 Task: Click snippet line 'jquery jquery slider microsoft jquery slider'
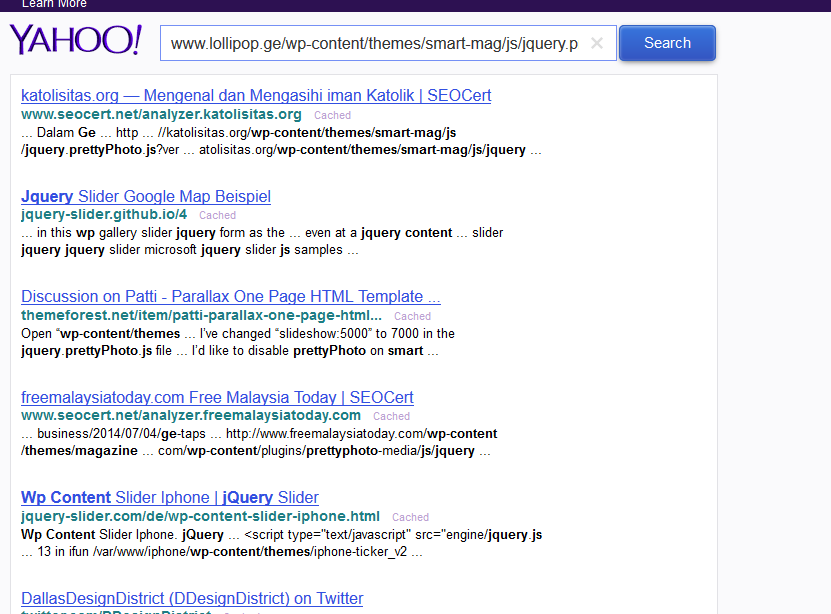(190, 250)
